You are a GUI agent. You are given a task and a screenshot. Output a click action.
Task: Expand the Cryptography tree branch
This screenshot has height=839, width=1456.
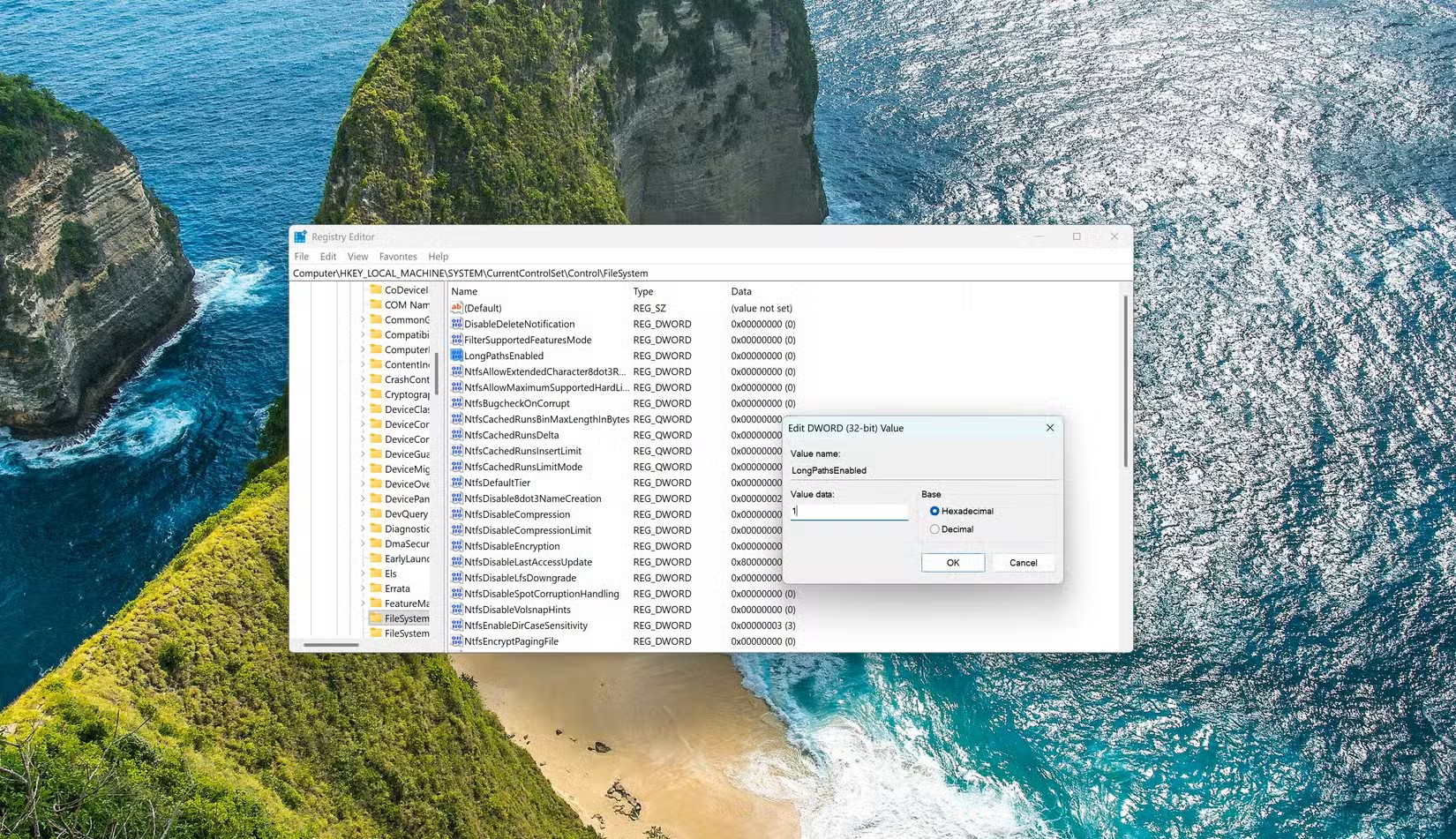[364, 394]
